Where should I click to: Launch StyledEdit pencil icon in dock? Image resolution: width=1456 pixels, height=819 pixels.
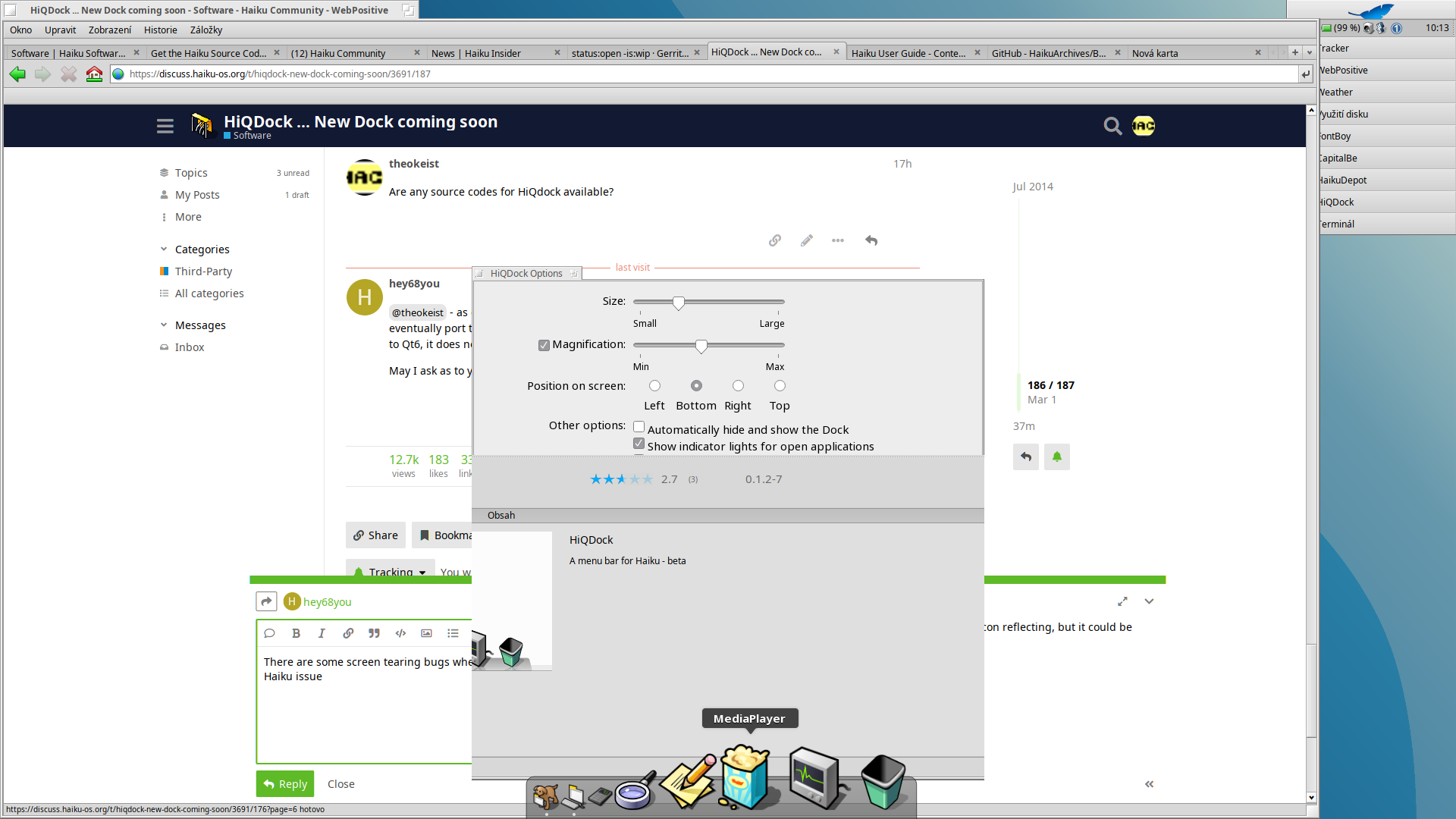(688, 783)
